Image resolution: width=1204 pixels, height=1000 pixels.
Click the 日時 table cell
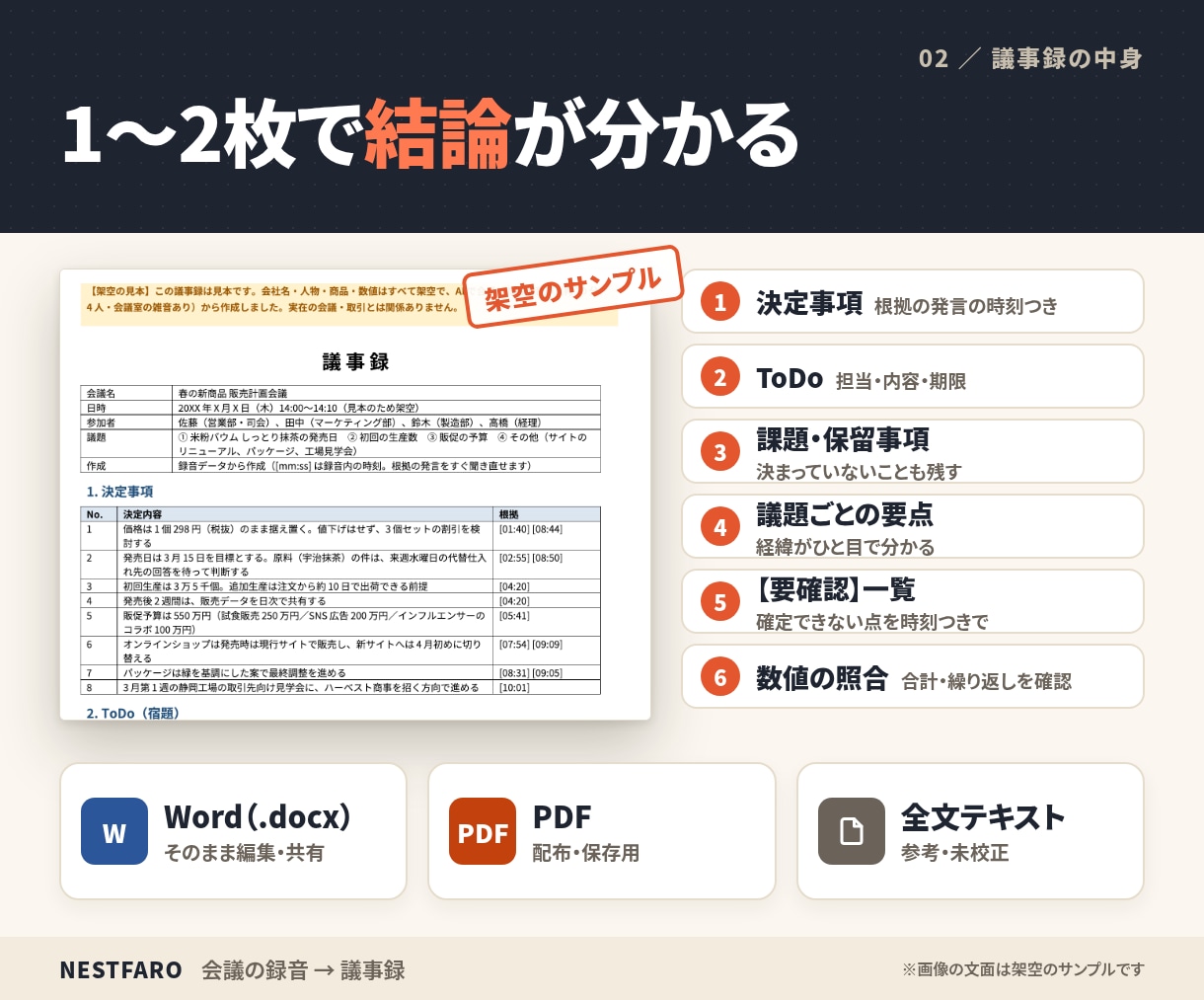(x=126, y=408)
